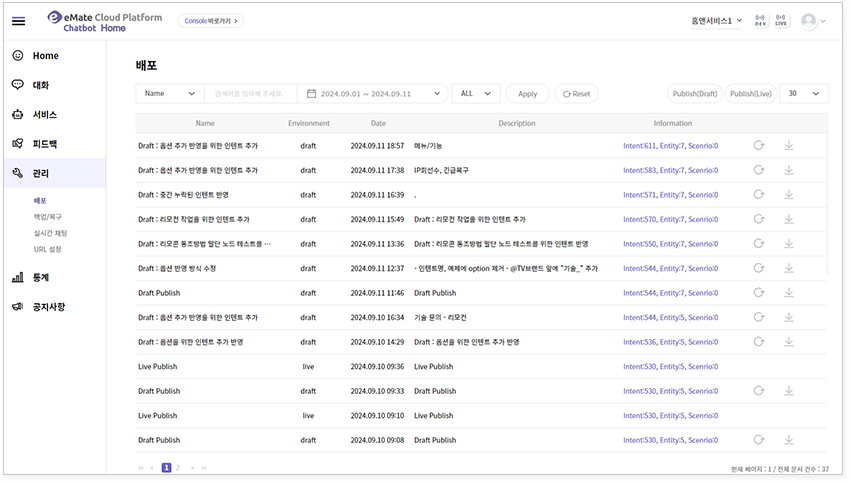Open Intent:583, Entity:7 information link

point(671,170)
